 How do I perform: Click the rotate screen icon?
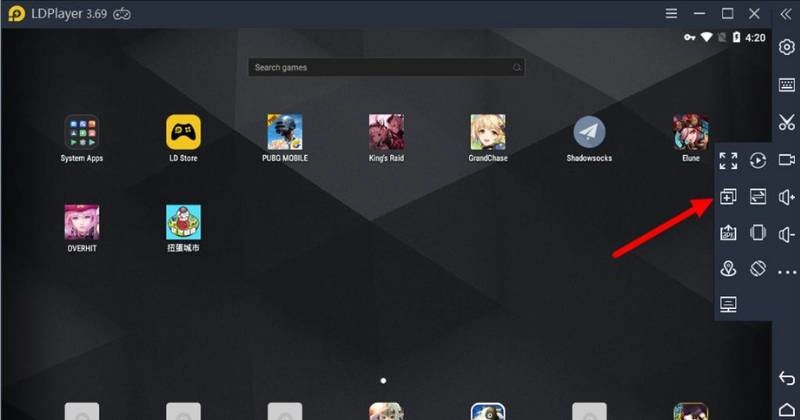pos(758,269)
